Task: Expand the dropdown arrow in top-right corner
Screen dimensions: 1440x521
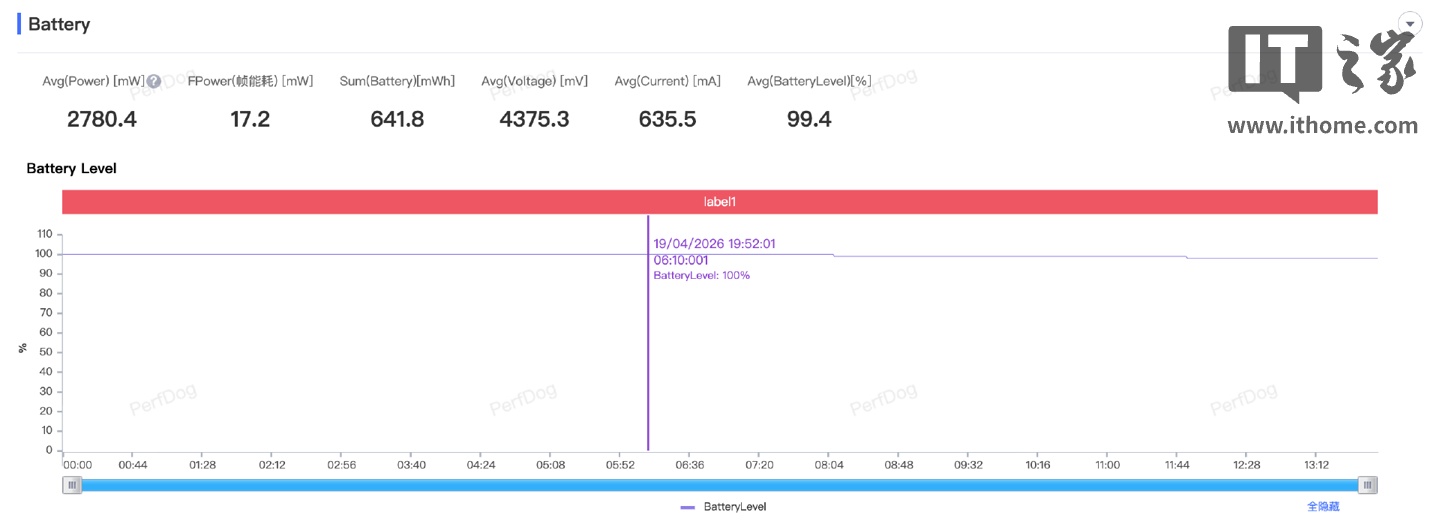Action: click(x=1410, y=24)
